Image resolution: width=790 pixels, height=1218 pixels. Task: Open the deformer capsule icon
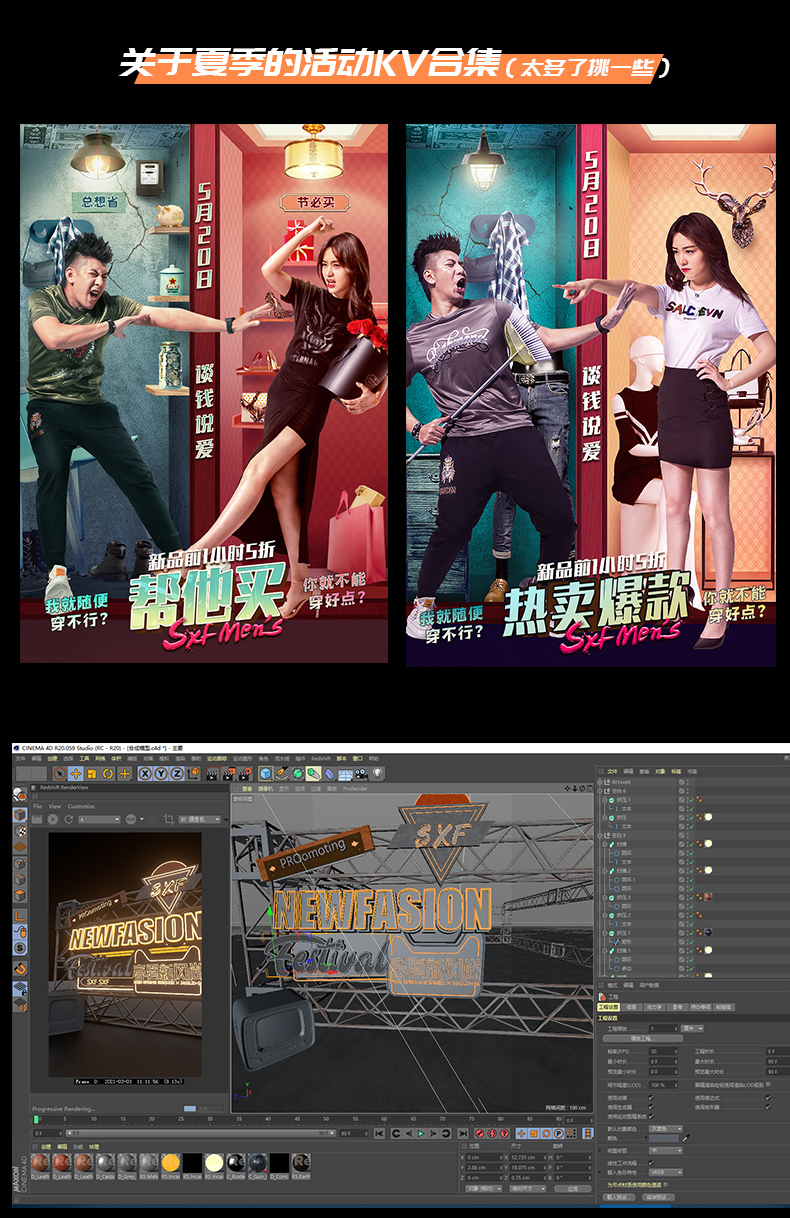click(330, 773)
